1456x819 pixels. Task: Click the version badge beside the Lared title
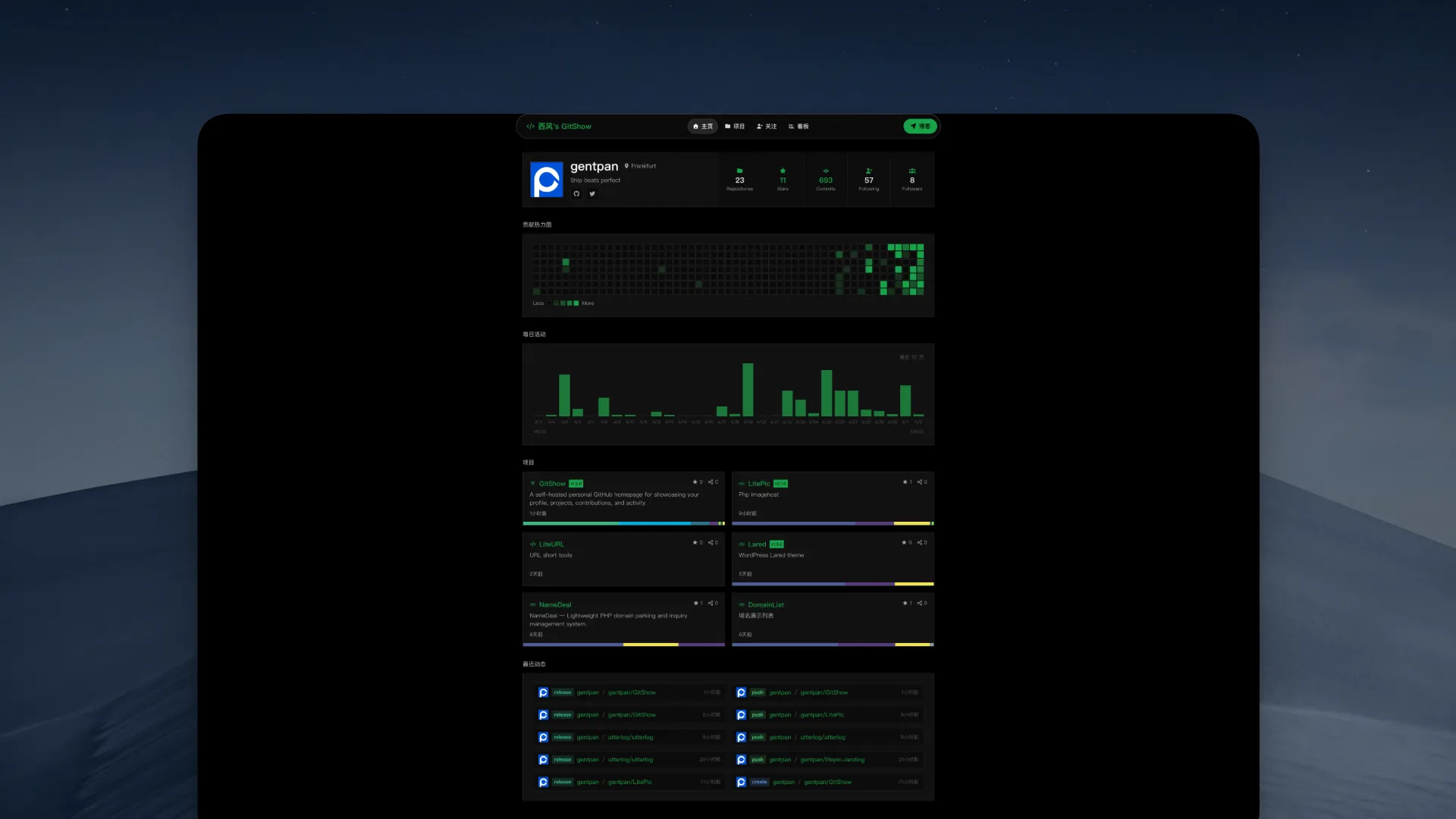777,544
